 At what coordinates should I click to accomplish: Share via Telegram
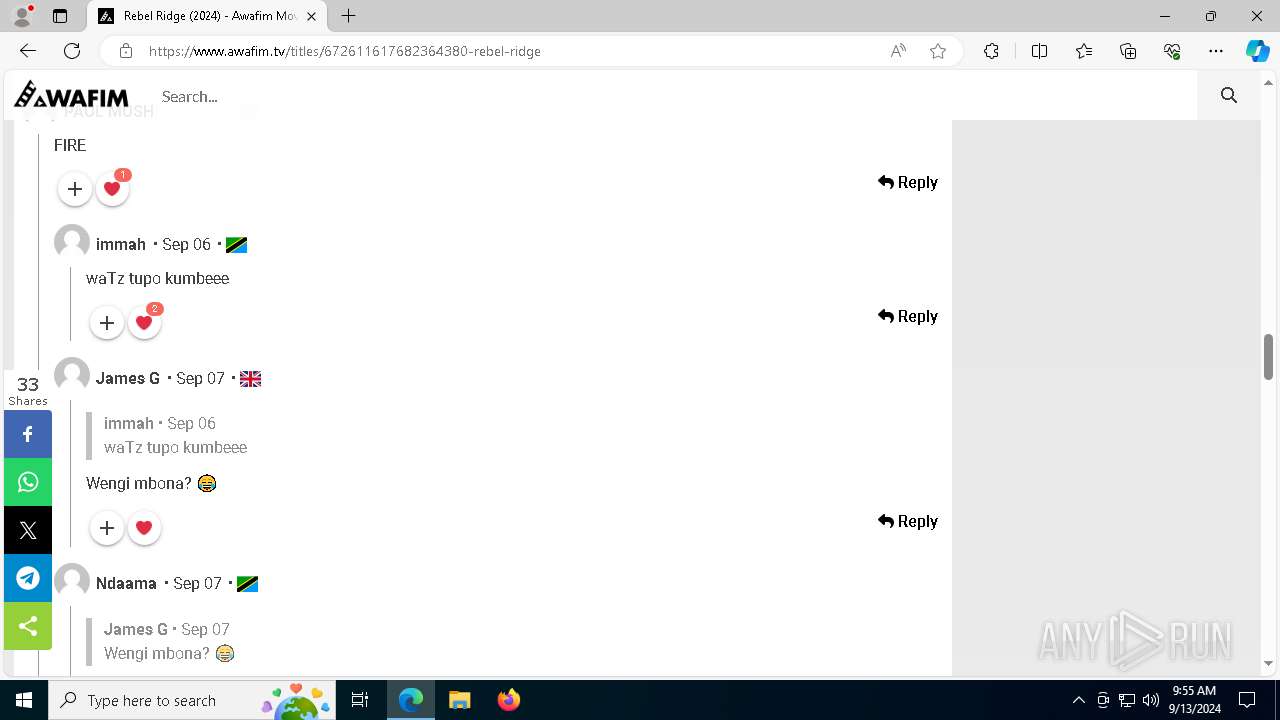[x=28, y=578]
